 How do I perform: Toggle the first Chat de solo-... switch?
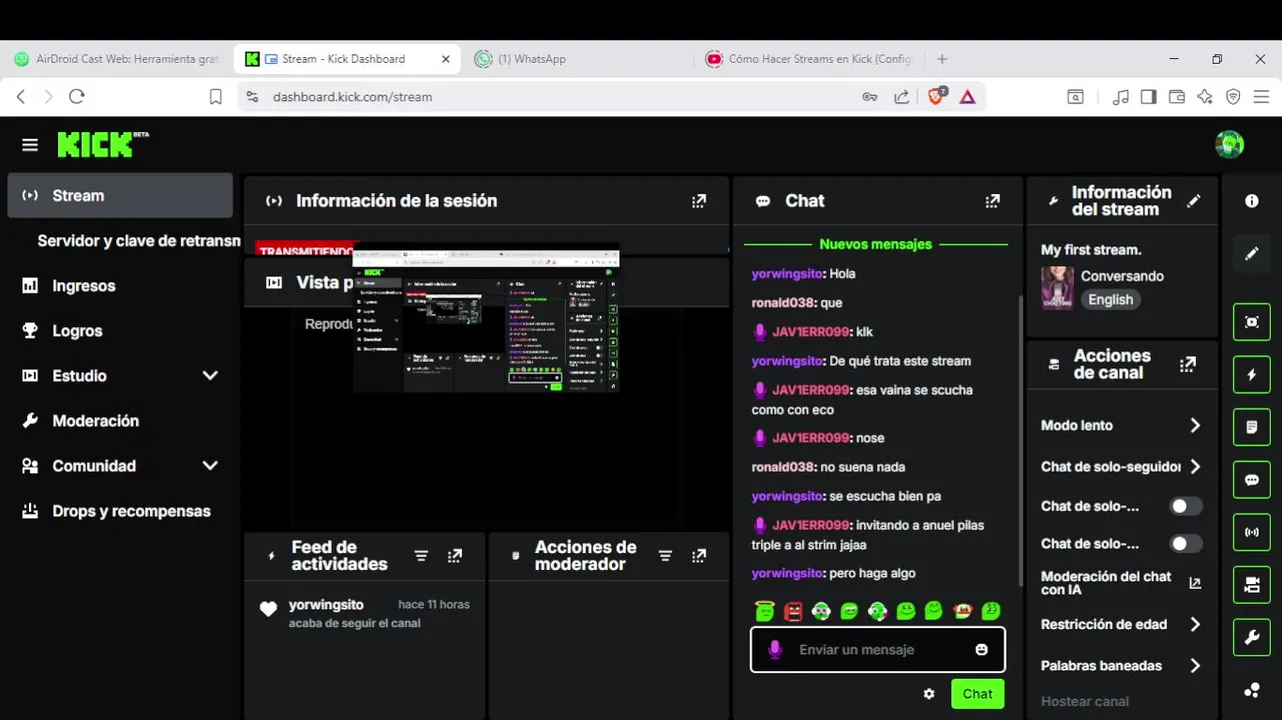[1186, 506]
